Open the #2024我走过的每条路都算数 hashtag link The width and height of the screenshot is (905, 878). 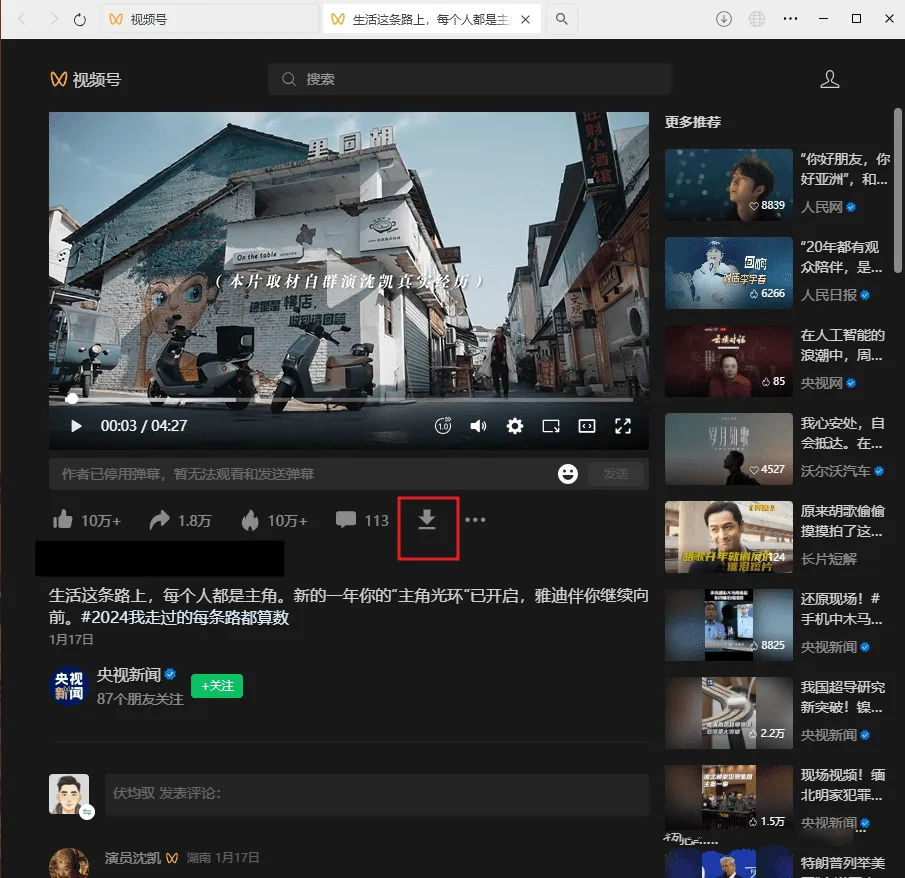tap(185, 617)
